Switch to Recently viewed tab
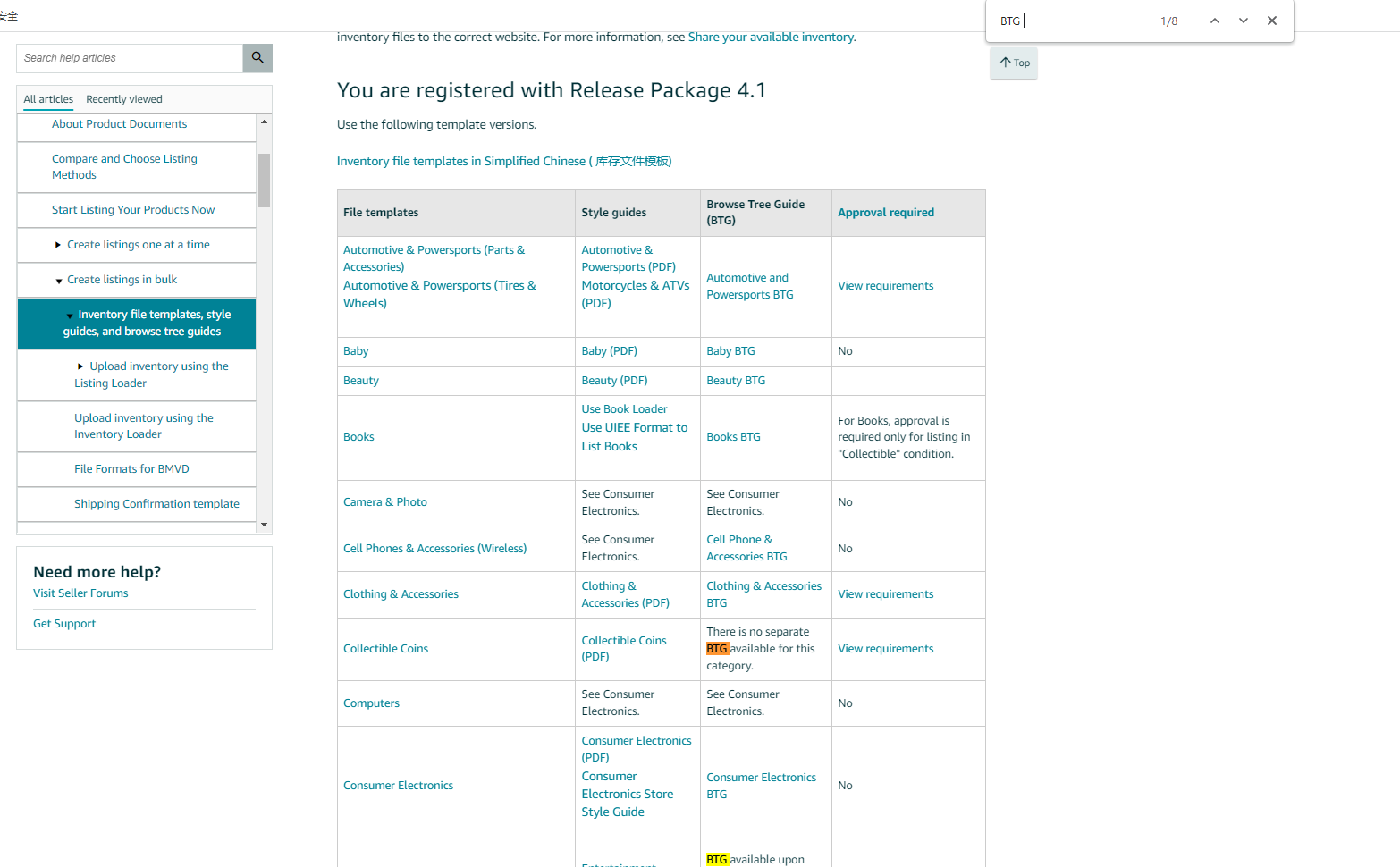This screenshot has width=1400, height=867. click(124, 99)
